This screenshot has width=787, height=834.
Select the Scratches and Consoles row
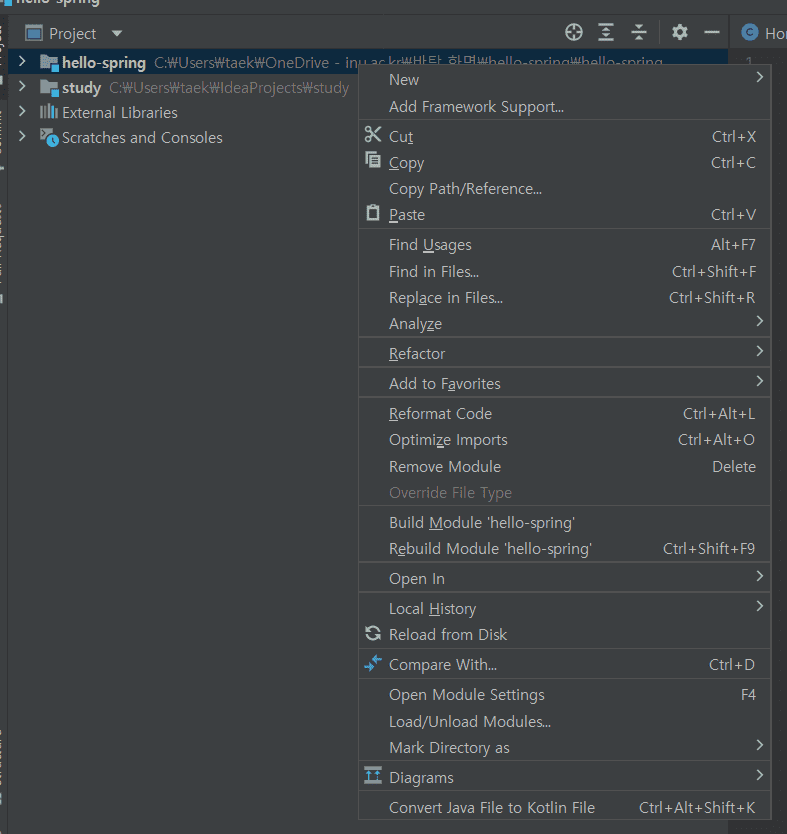point(183,137)
